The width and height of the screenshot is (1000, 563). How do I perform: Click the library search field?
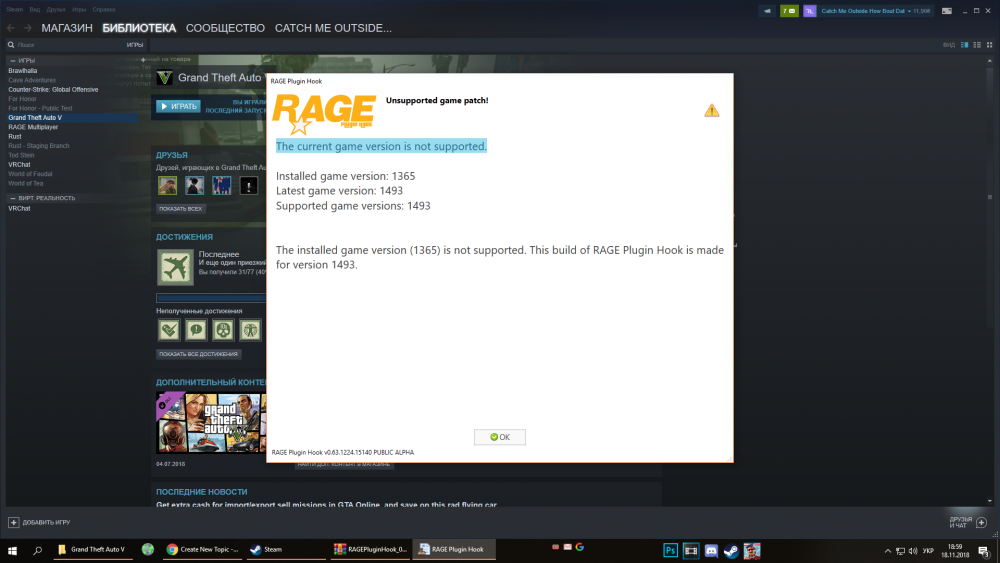click(70, 45)
